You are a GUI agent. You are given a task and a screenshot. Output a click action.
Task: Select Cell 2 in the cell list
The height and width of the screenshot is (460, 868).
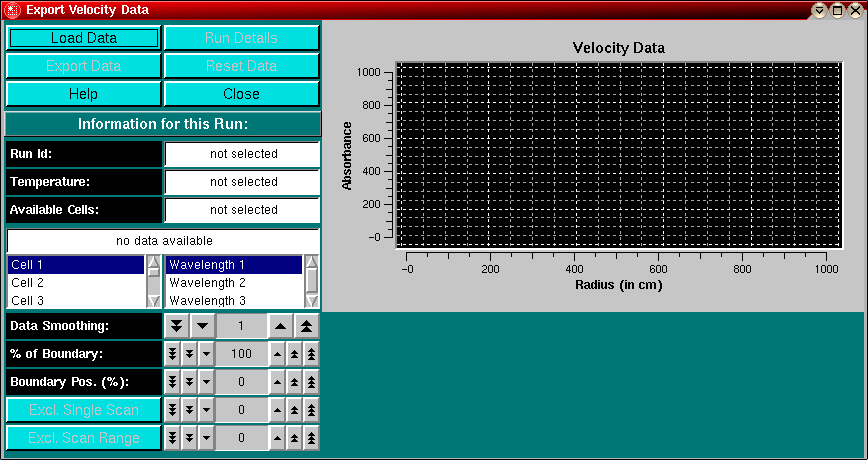coord(76,283)
